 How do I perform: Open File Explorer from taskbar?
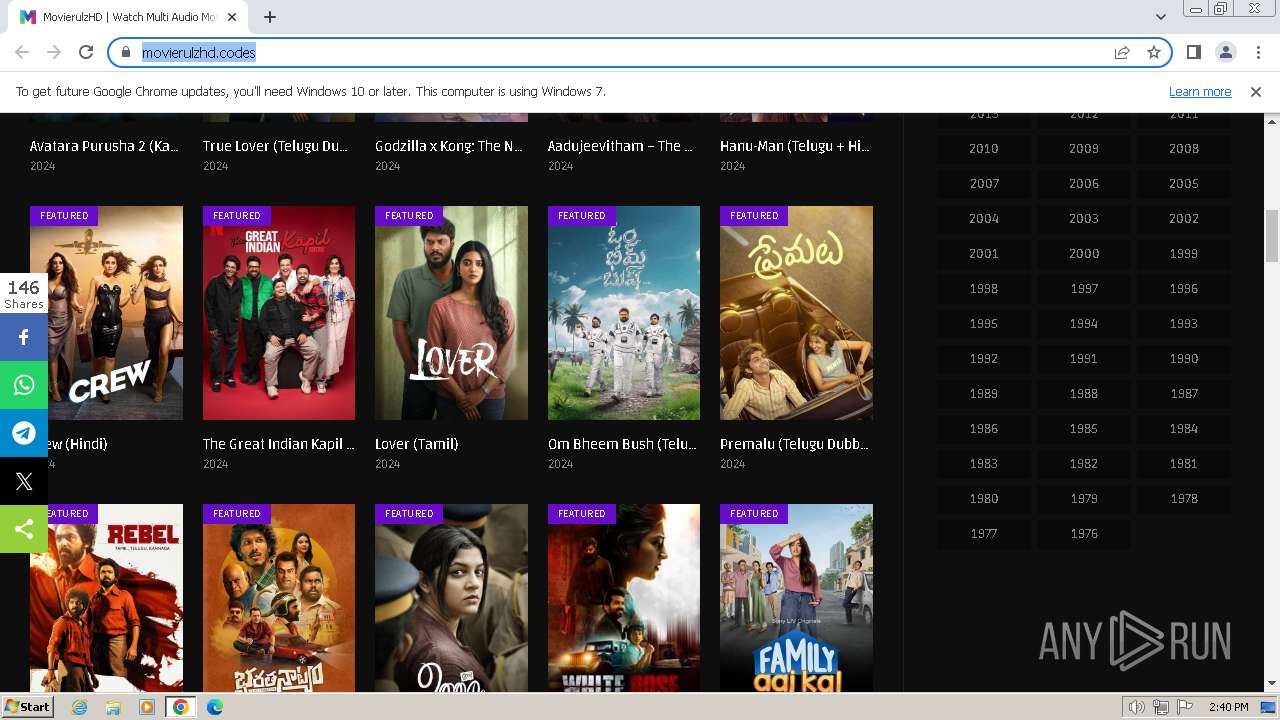[113, 707]
